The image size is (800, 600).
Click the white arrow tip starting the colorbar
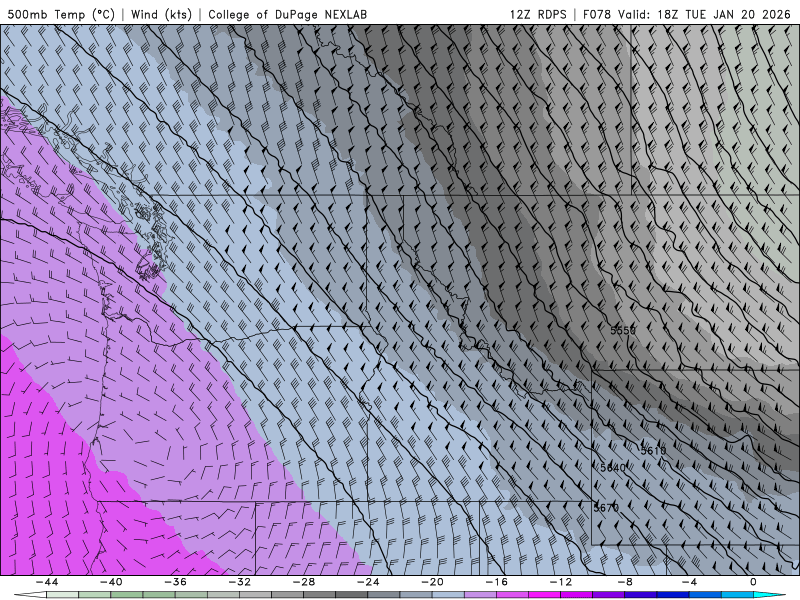click(30, 595)
